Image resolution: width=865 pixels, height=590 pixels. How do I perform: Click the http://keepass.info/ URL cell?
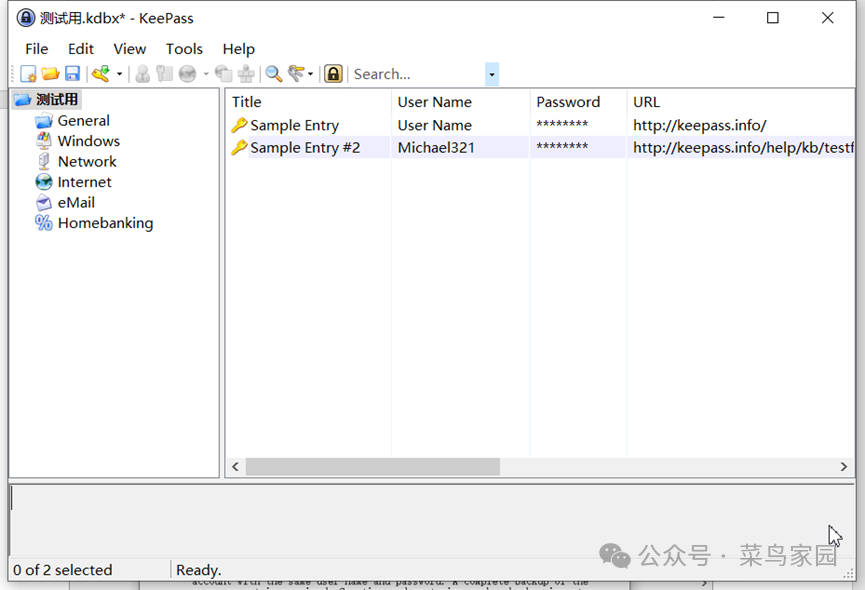pos(700,125)
